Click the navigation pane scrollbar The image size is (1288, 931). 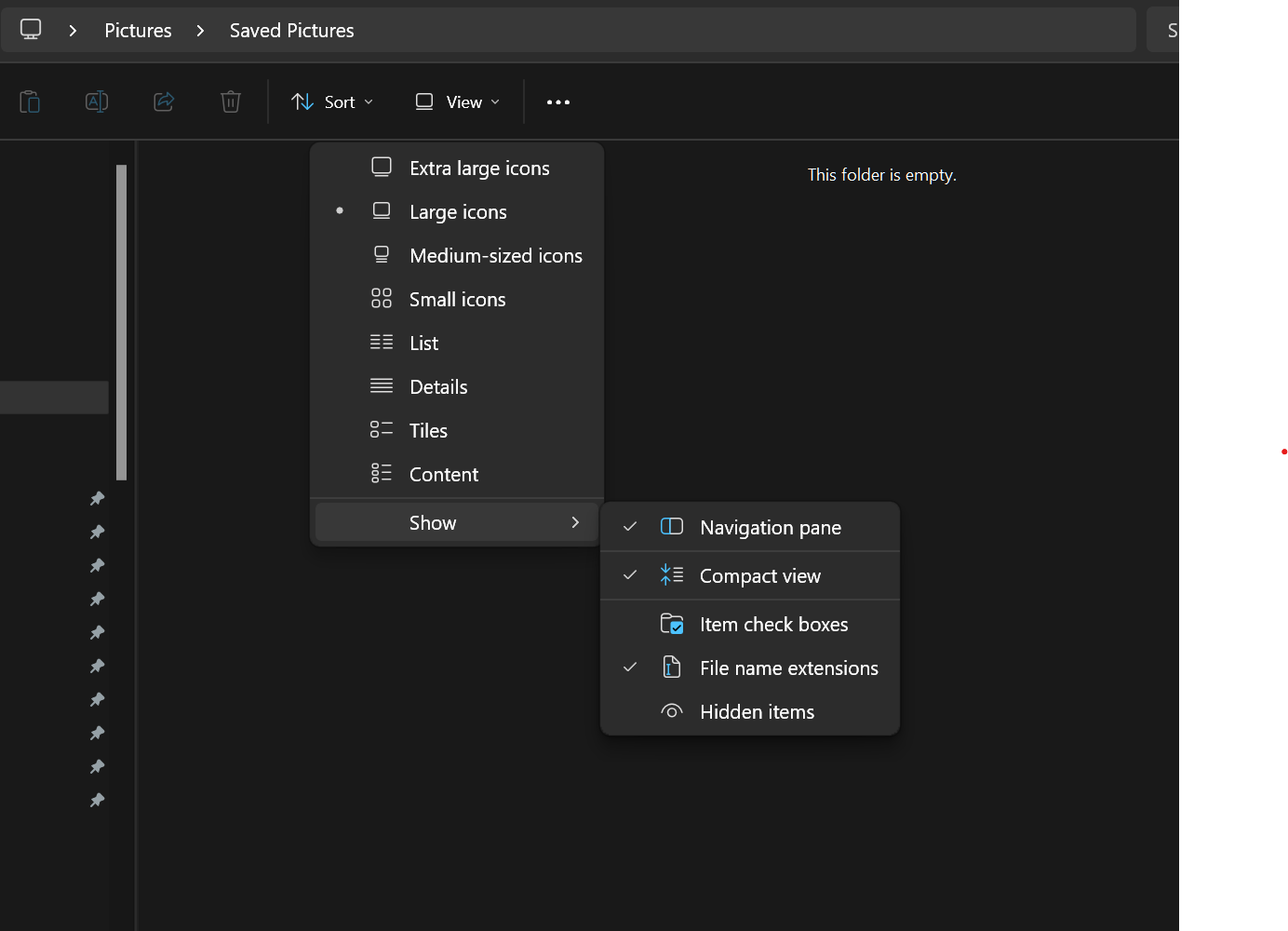[122, 321]
